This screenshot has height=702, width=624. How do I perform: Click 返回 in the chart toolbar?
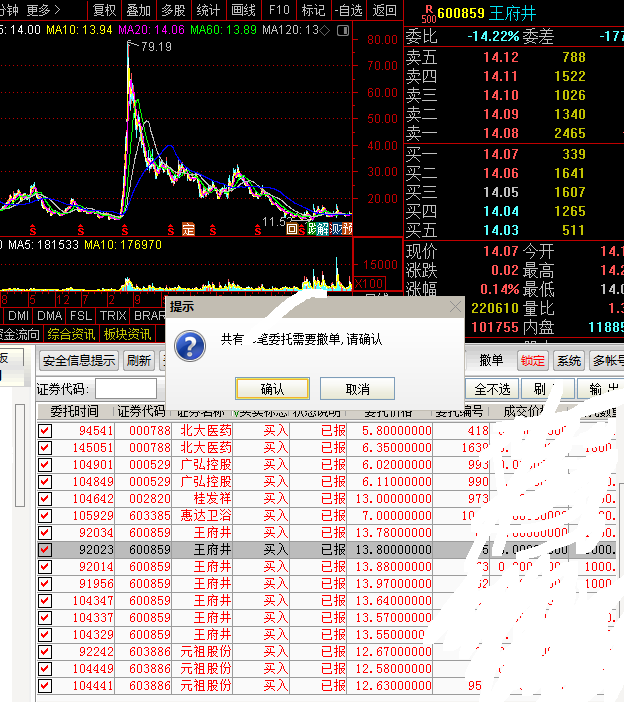(x=385, y=10)
